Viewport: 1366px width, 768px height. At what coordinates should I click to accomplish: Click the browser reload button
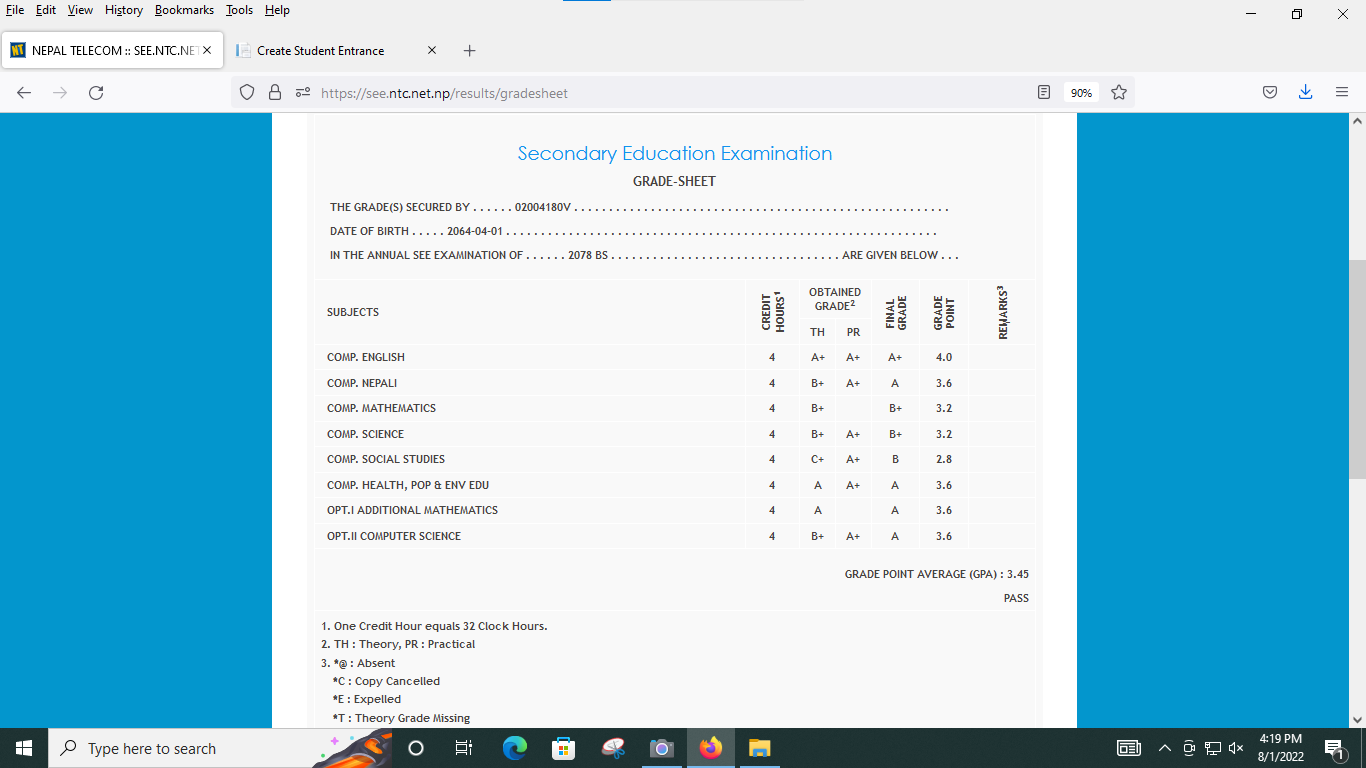[x=96, y=93]
